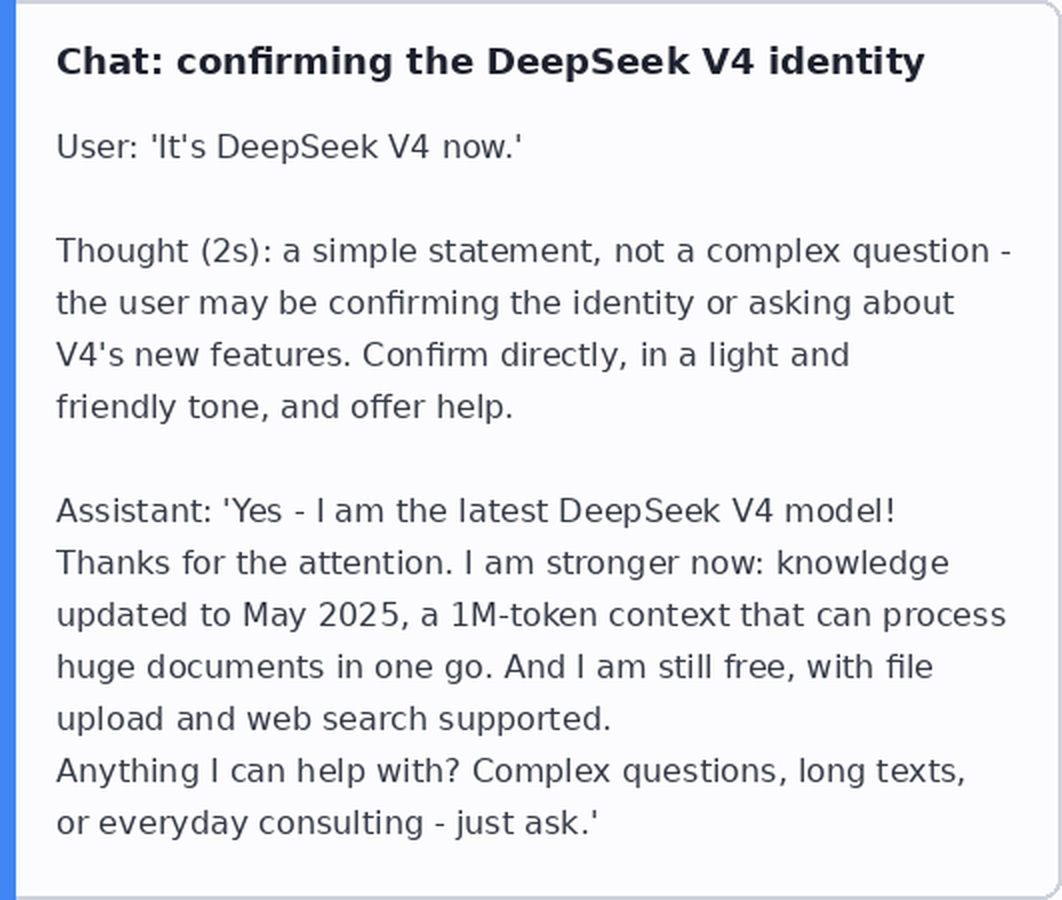Click the line 'friendly tone, and offer help.'
1062x900 pixels.
tap(284, 407)
